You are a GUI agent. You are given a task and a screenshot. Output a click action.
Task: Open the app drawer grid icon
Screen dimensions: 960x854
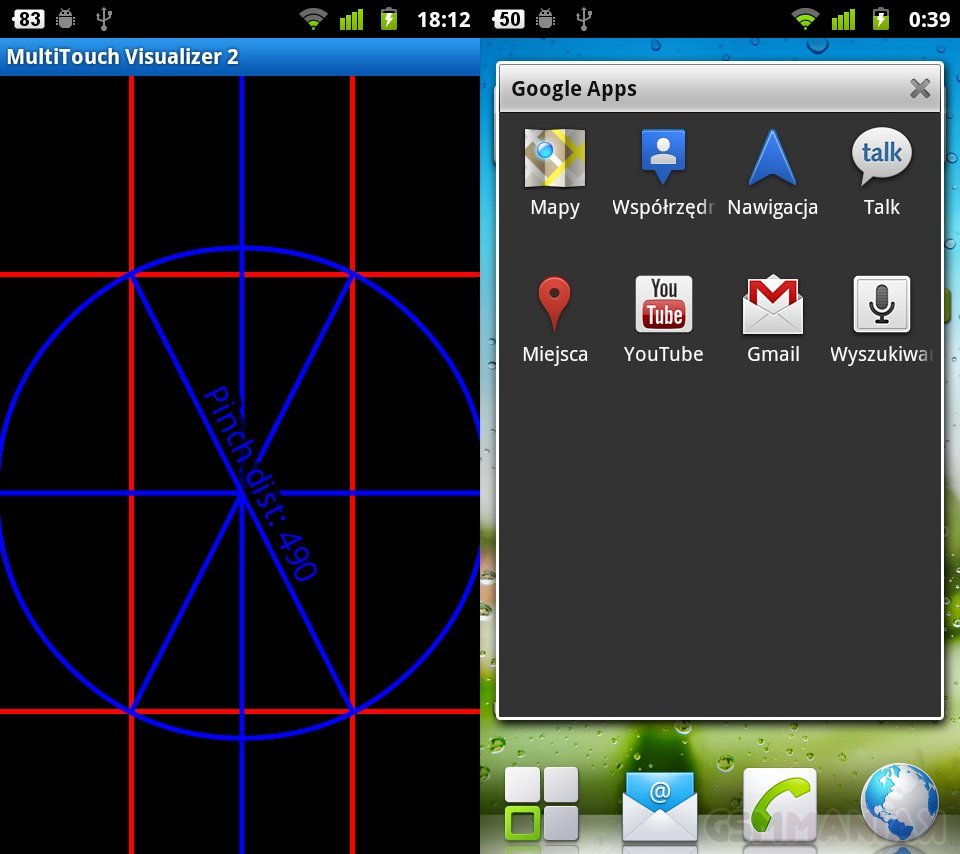tap(541, 803)
